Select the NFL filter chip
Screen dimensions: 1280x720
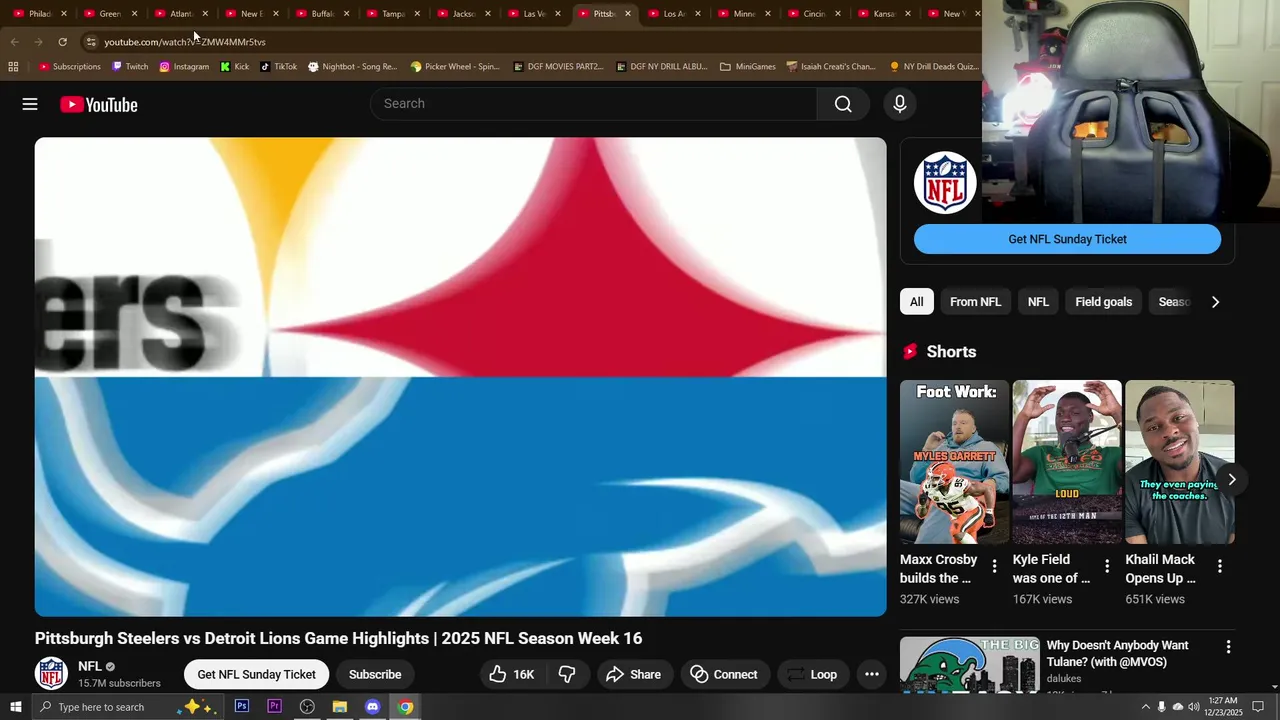1038,302
